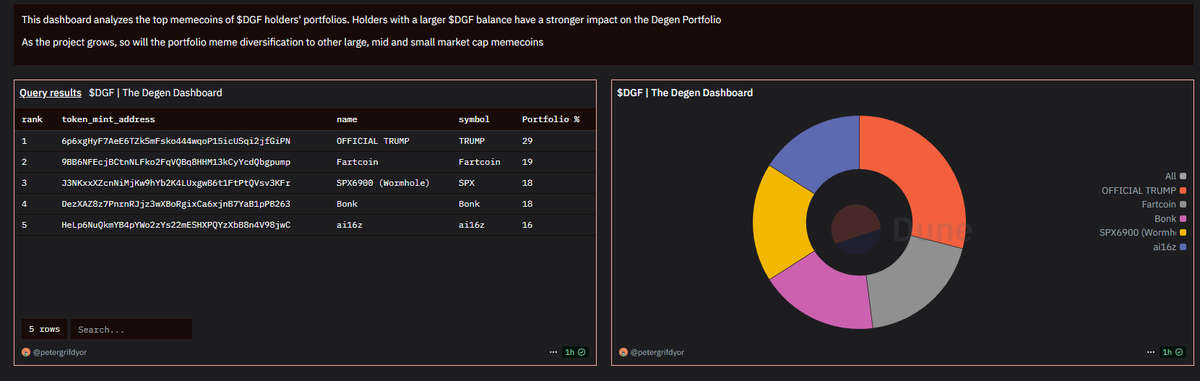Click author avatar icon under the table

26,352
